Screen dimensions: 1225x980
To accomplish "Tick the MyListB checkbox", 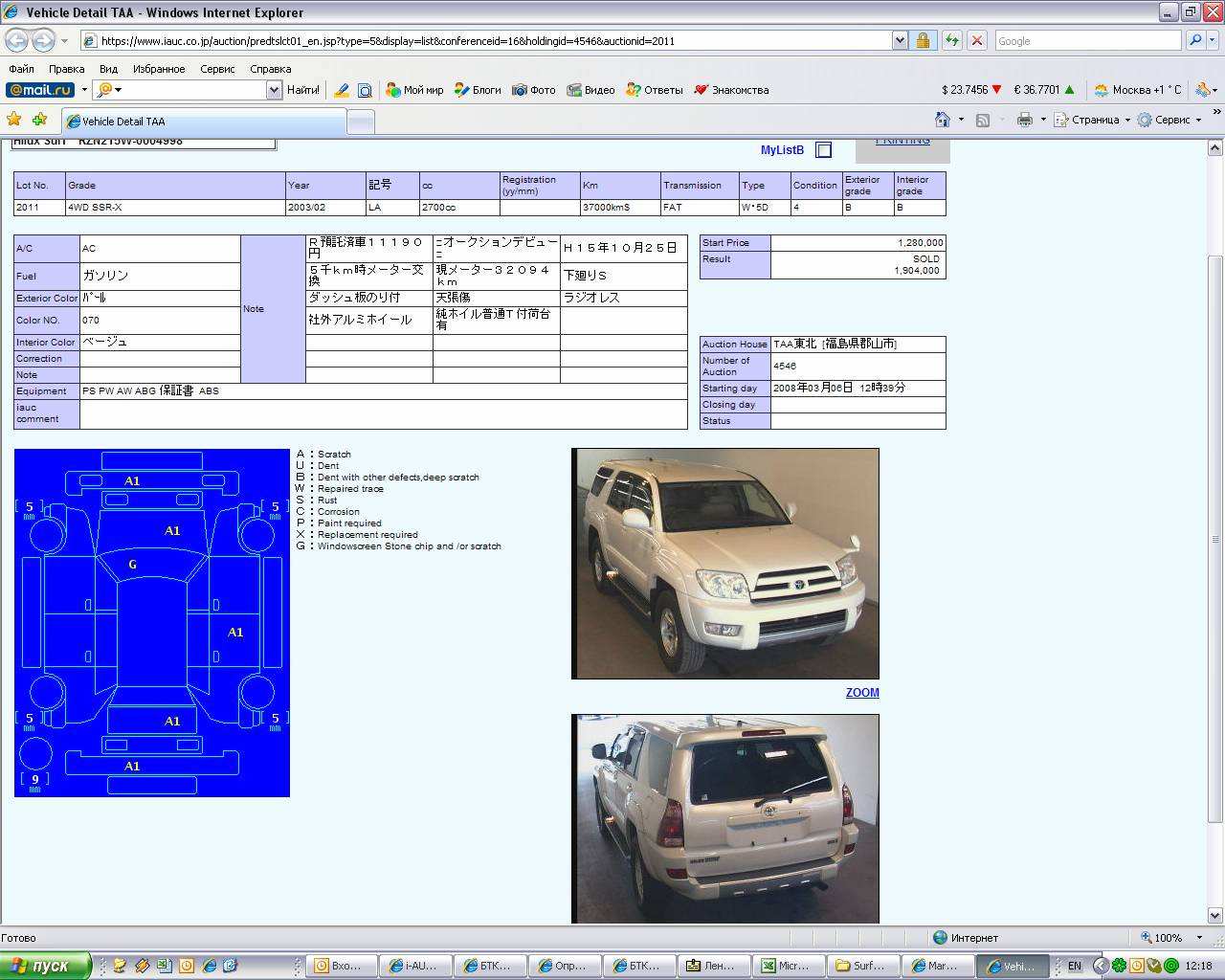I will tap(824, 150).
